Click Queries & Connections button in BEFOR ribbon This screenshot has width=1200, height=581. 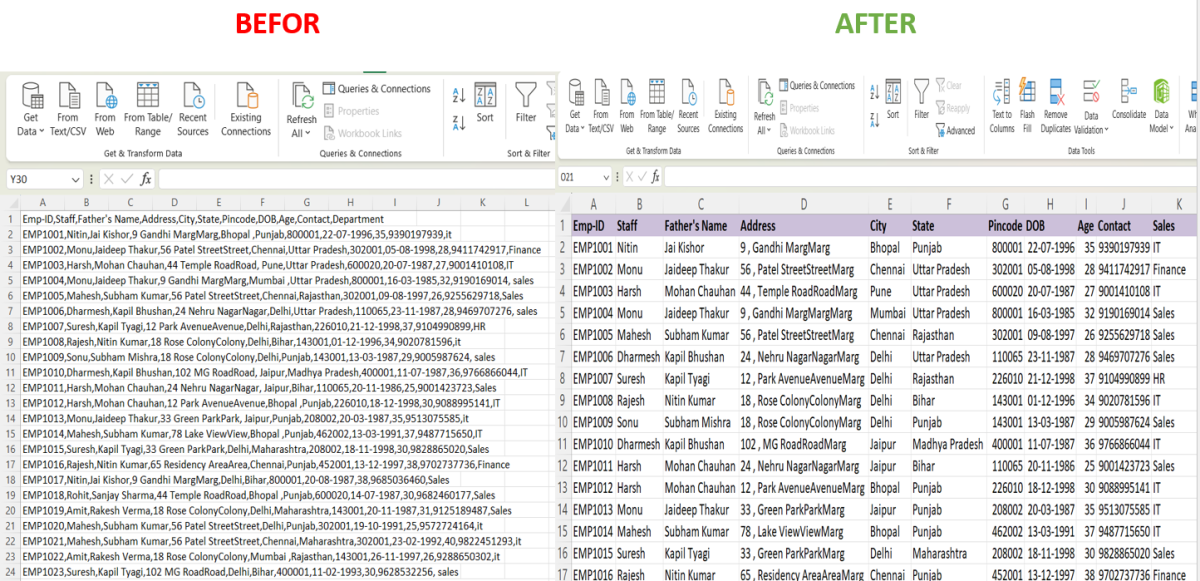click(x=377, y=89)
